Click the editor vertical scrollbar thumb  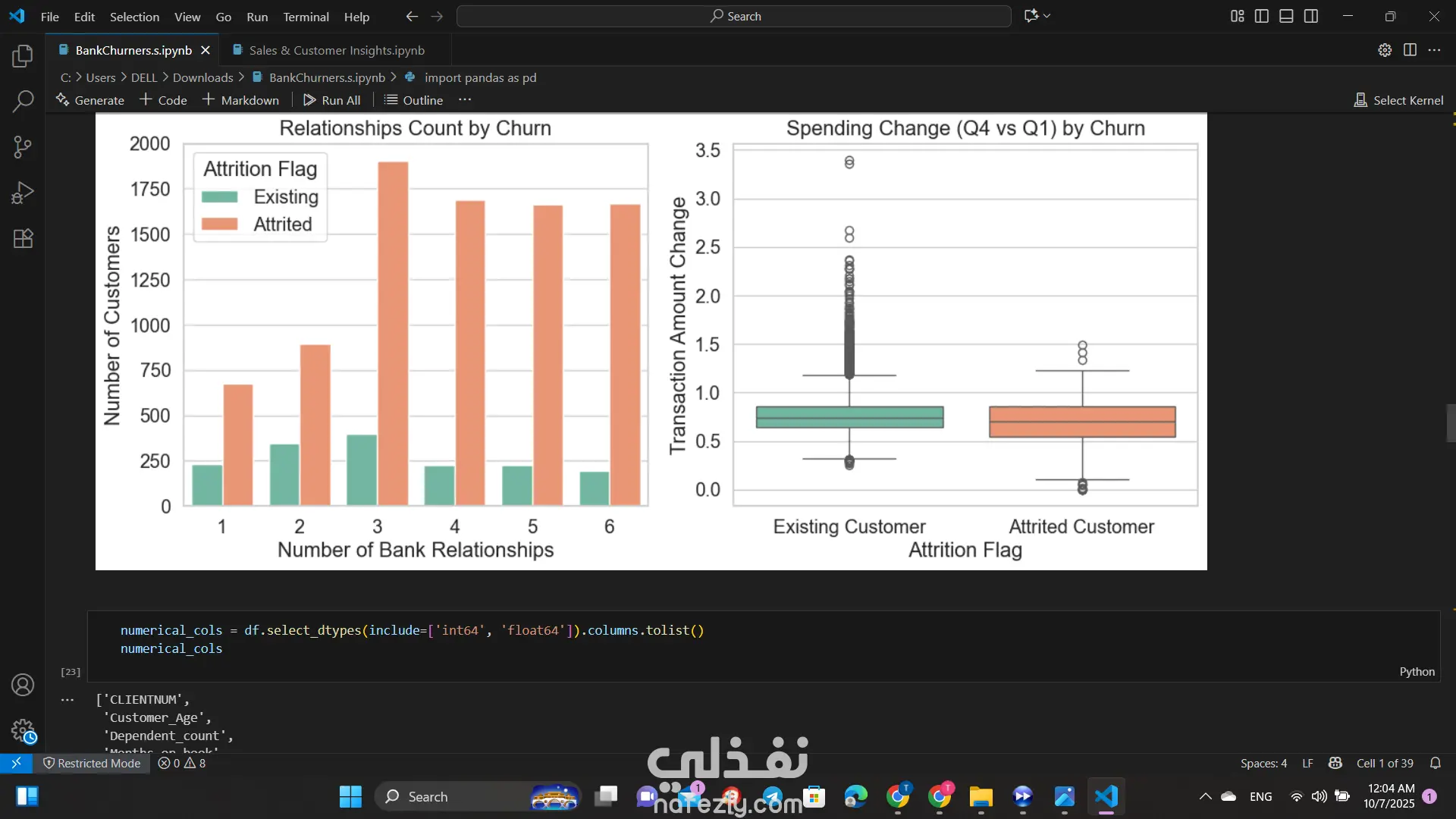pyautogui.click(x=1451, y=423)
